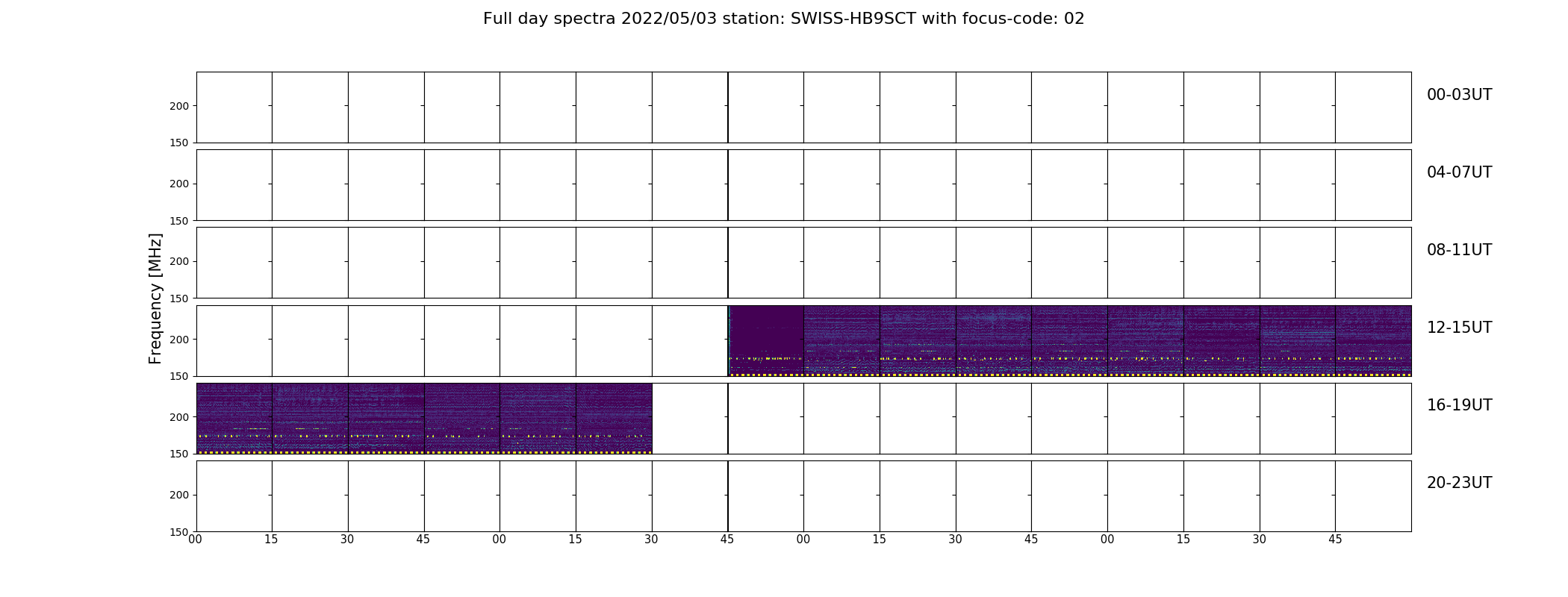This screenshot has width=1568, height=597.
Task: Click the 200 tick label of the 04-07UT row
Action: [x=179, y=184]
